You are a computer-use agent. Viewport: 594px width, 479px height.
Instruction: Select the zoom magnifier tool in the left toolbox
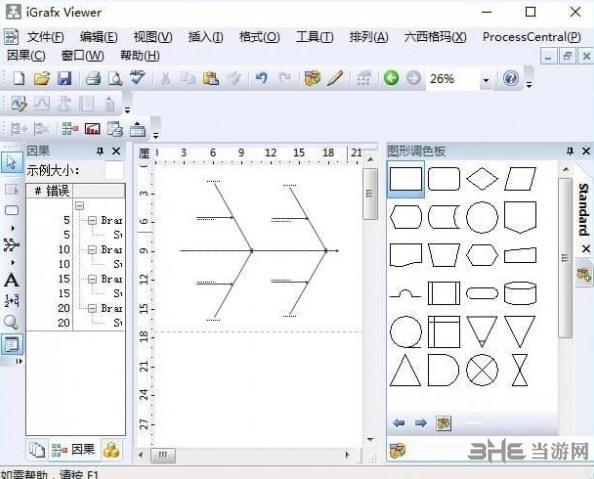pyautogui.click(x=11, y=322)
